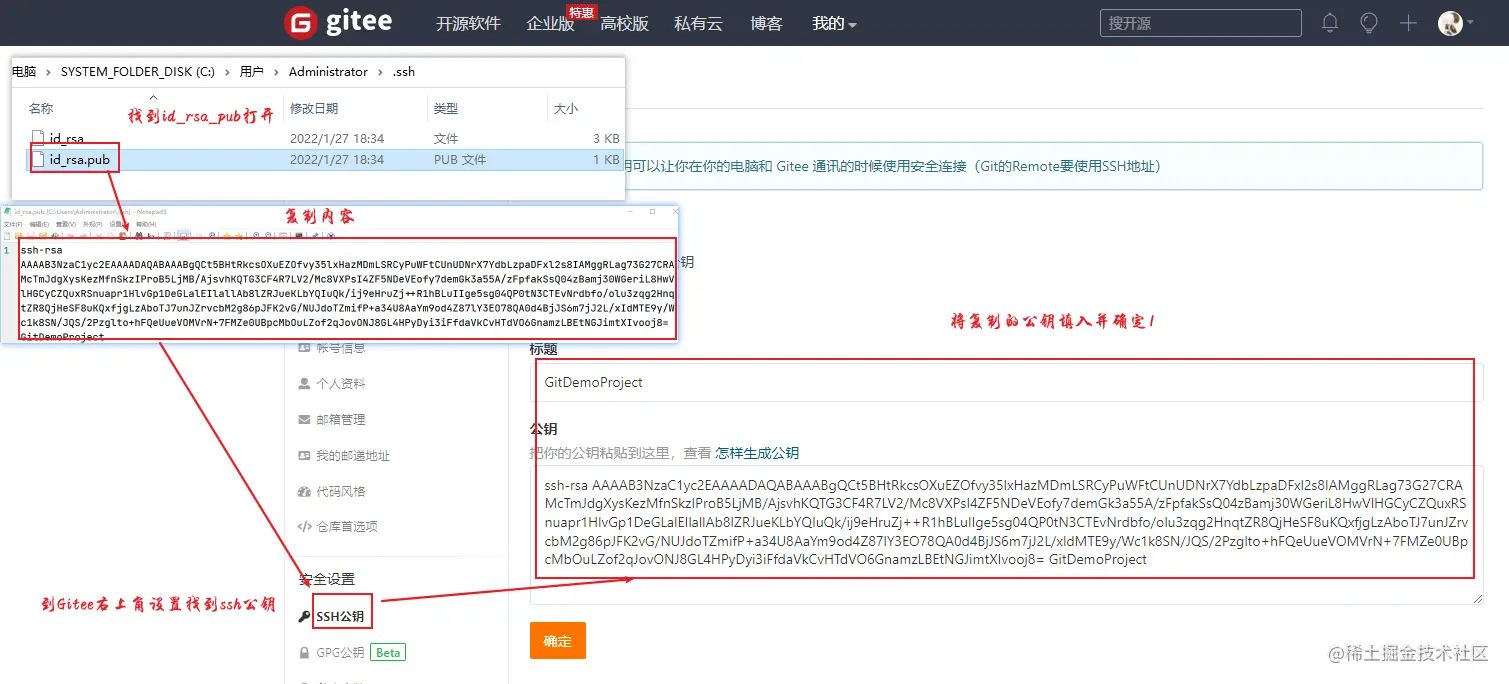Viewport: 1509px width, 684px height.
Task: Open 博客 in Gitee navigation
Action: tap(766, 23)
